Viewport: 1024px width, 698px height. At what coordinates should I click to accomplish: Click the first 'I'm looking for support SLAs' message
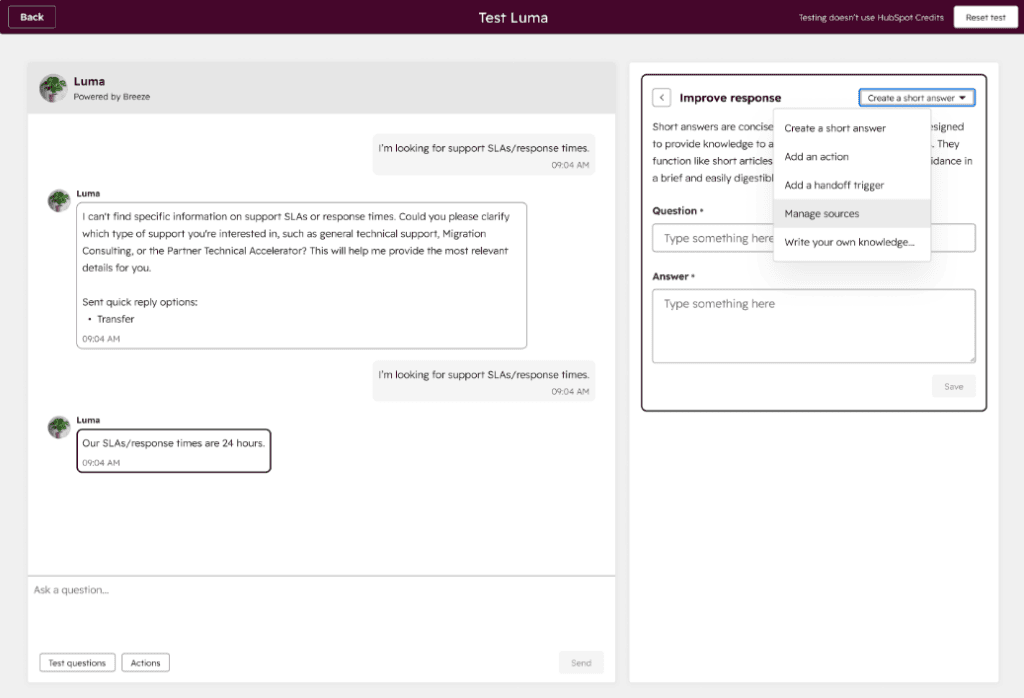(484, 155)
